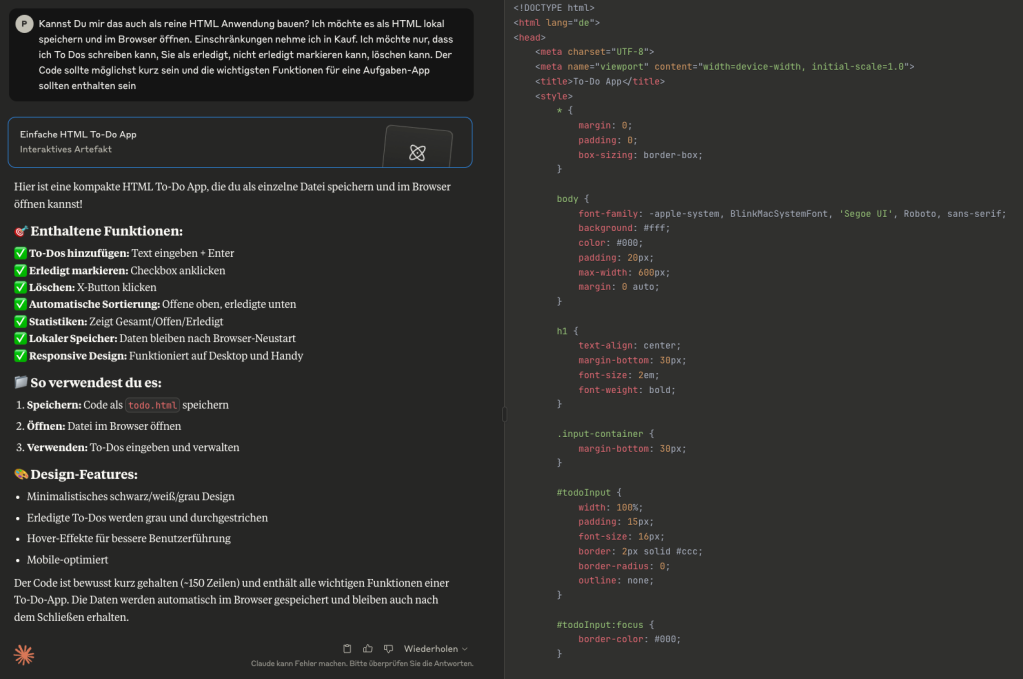The image size is (1023, 679).
Task: Click the 'font-family' line in the body rule
Action: coord(791,213)
